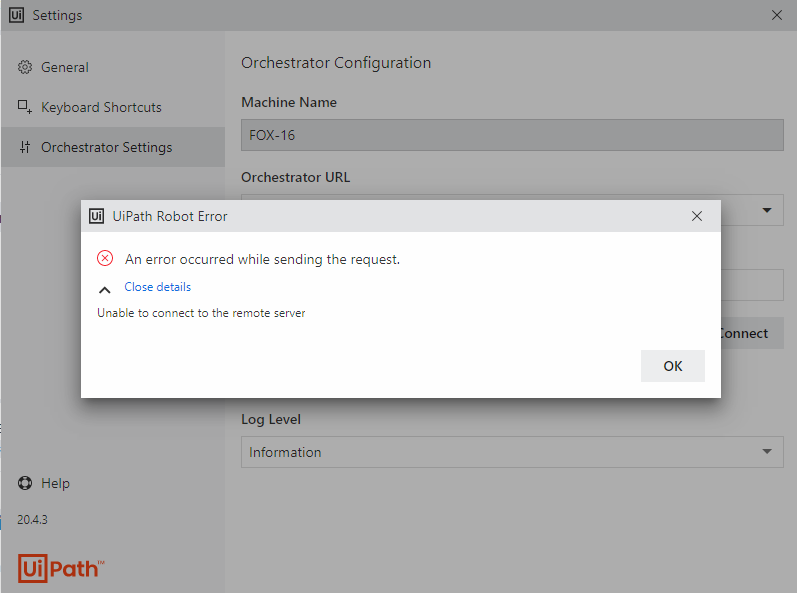Collapse the error details chevron
This screenshot has height=593, width=797.
click(x=105, y=289)
